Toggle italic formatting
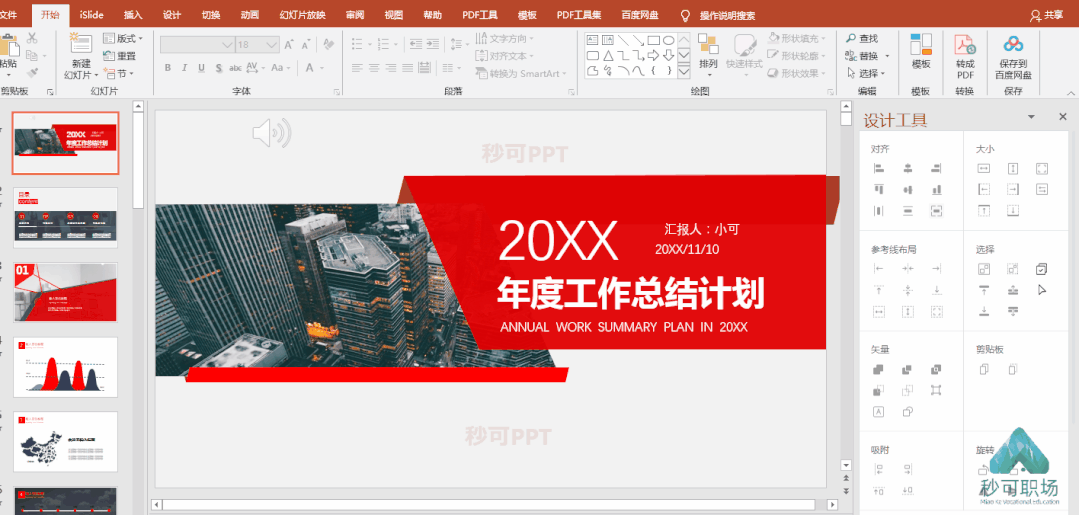Screen dimensions: 1079x515 pos(184,67)
